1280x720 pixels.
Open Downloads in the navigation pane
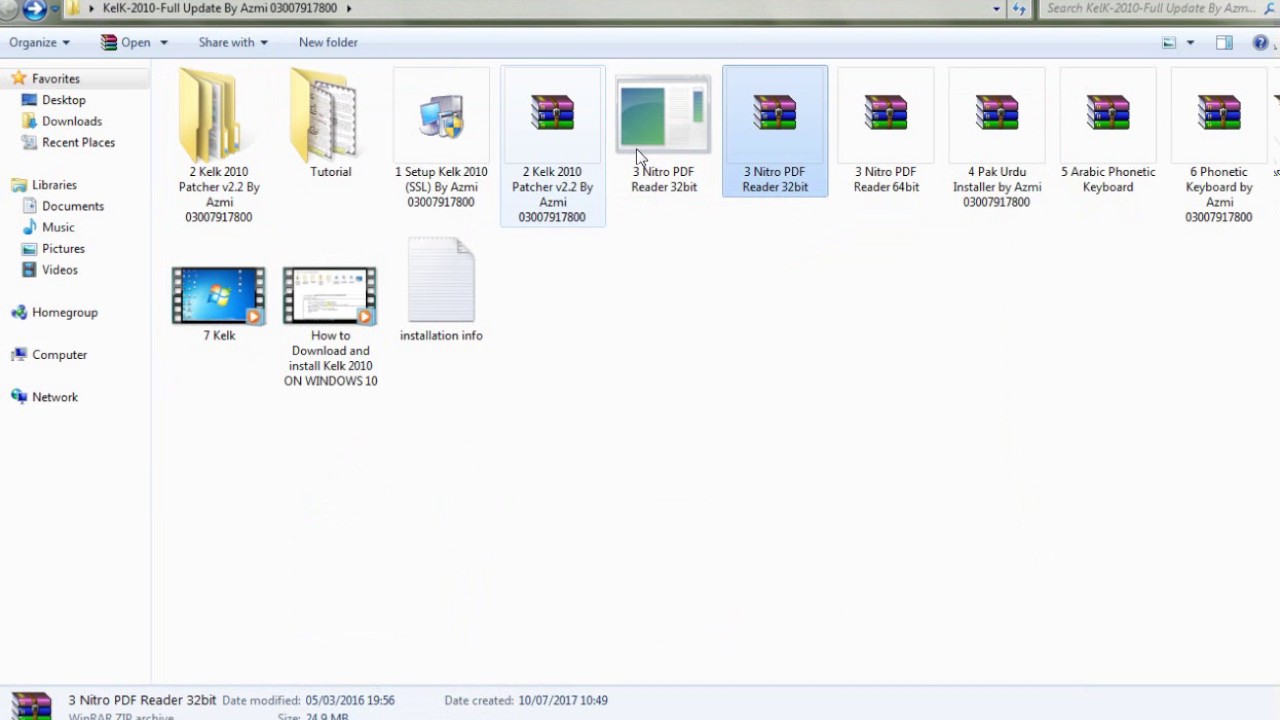tap(71, 121)
